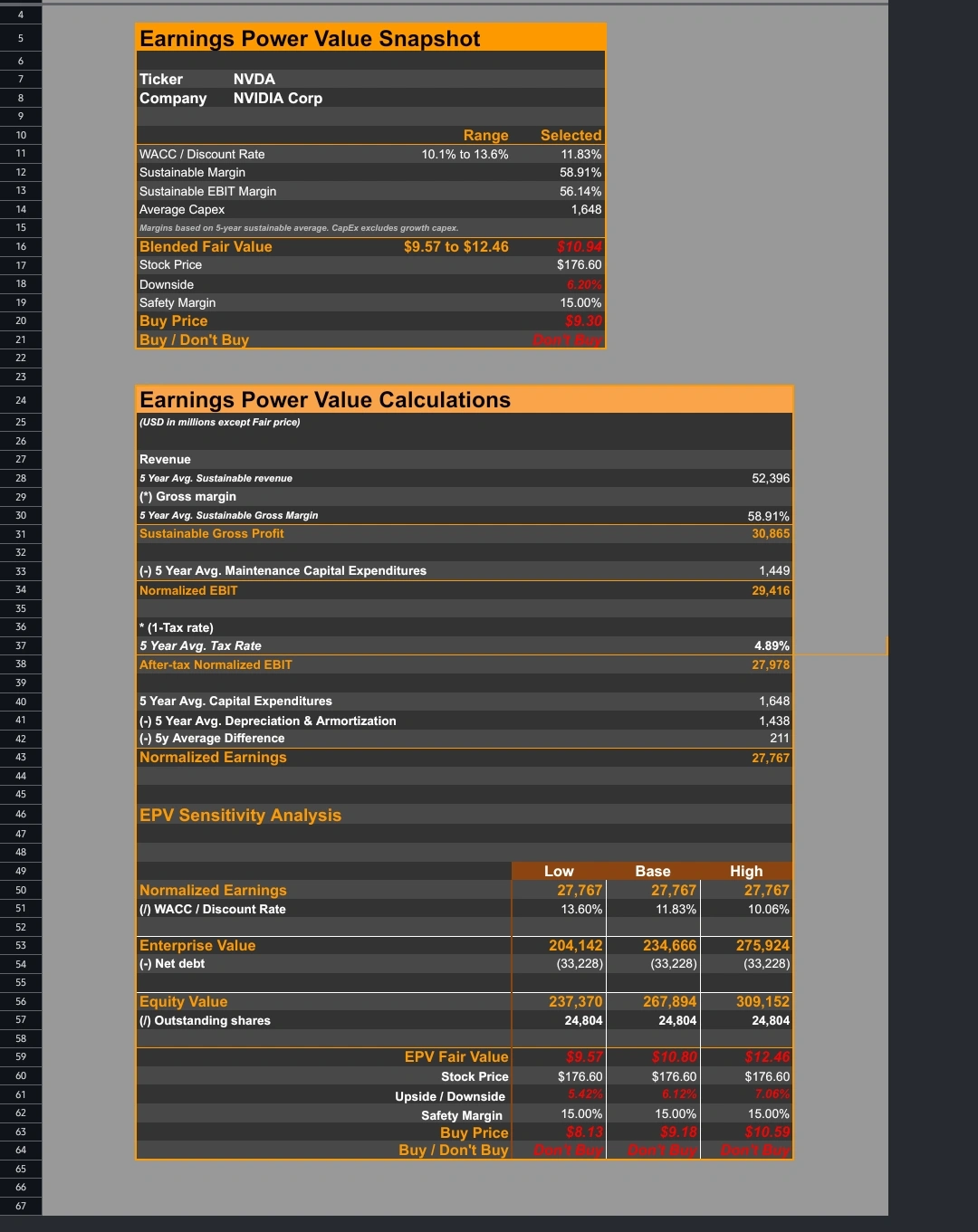
Task: Click the Earnings Power Value Calculations title
Action: click(x=325, y=400)
